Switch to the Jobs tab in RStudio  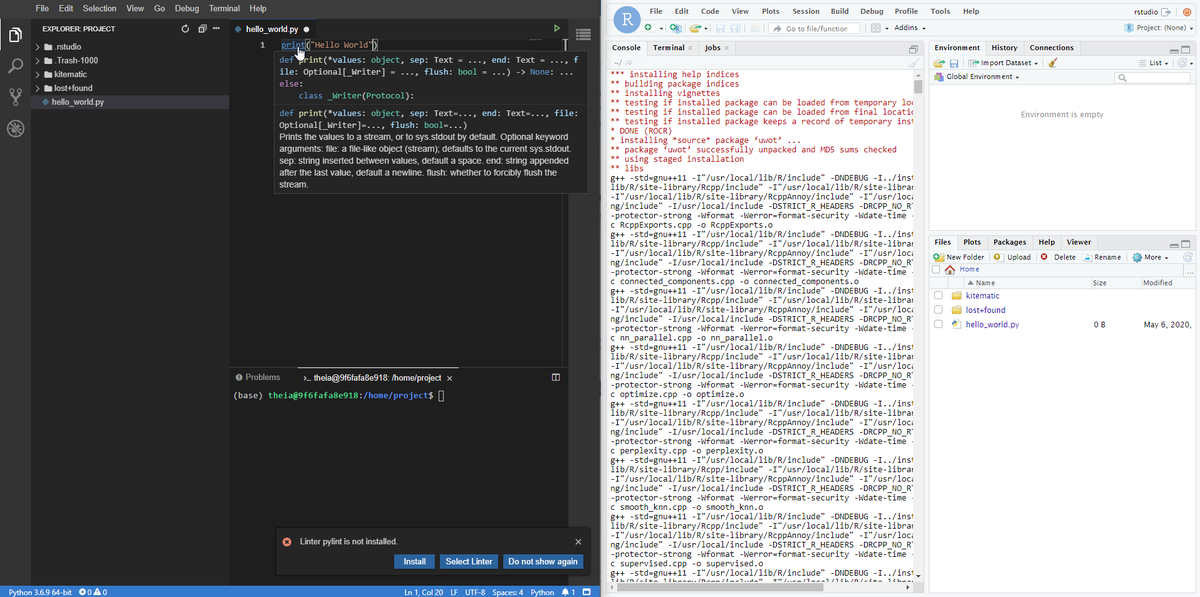click(x=716, y=48)
